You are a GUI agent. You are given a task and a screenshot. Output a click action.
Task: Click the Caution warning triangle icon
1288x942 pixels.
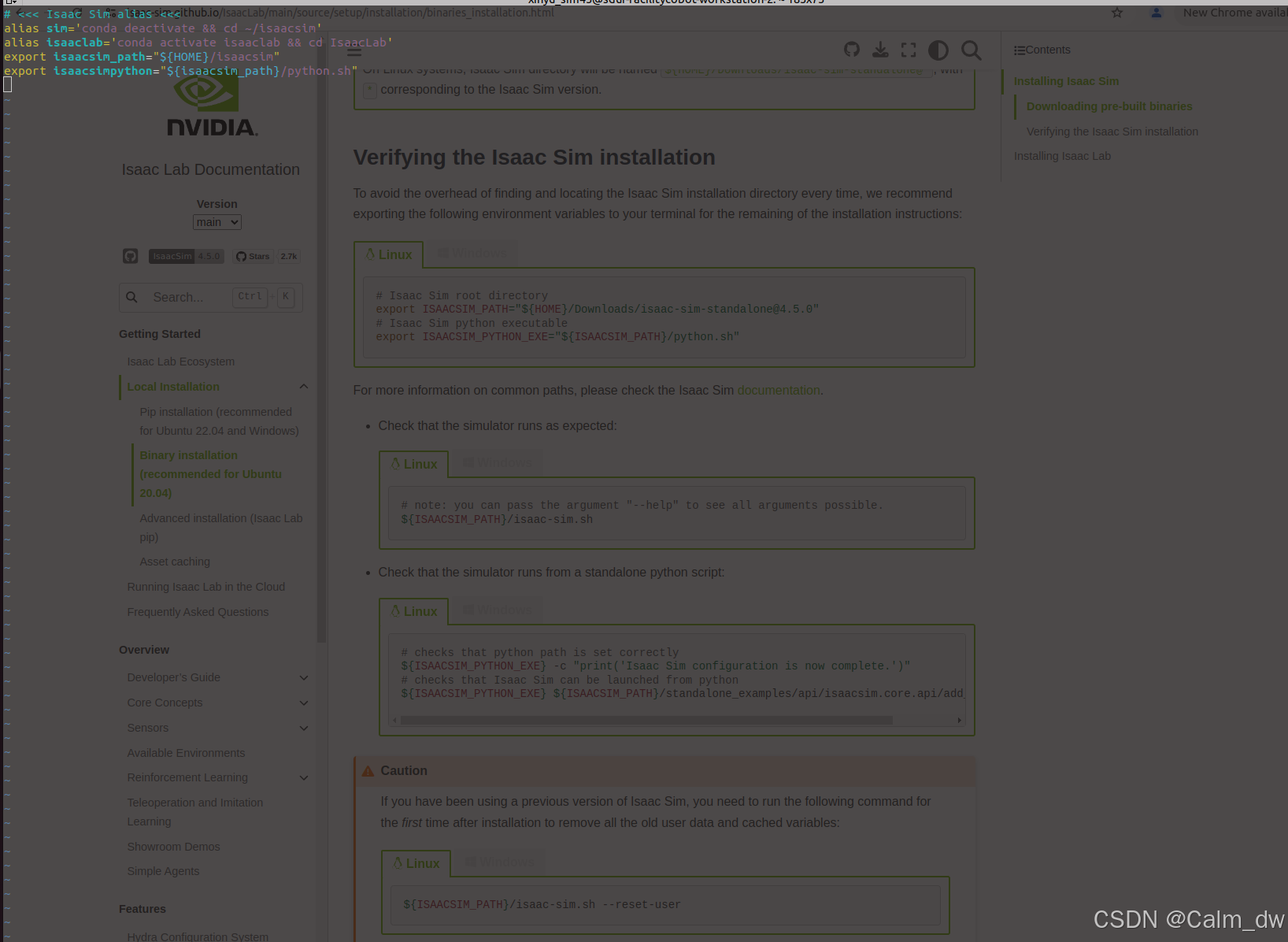click(368, 771)
